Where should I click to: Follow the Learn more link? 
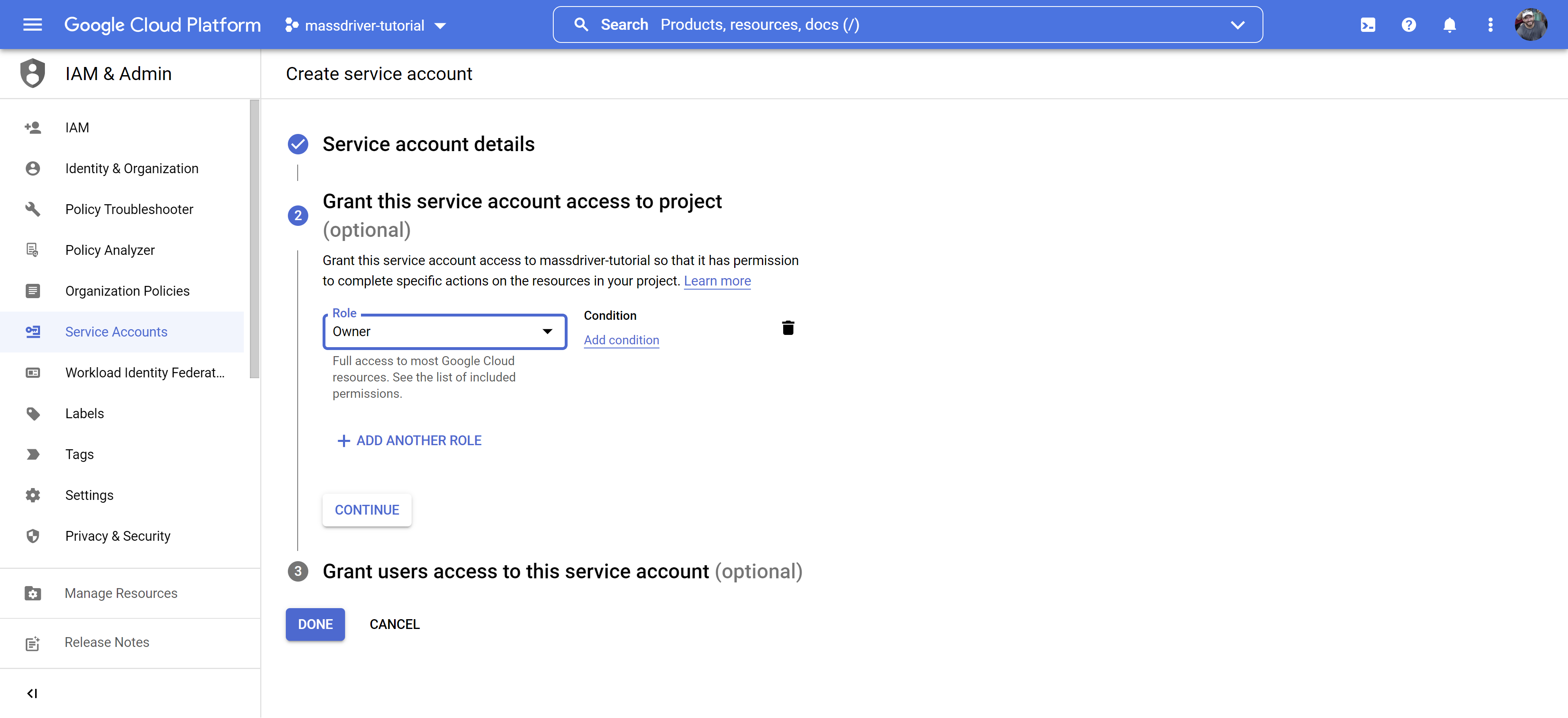(717, 281)
